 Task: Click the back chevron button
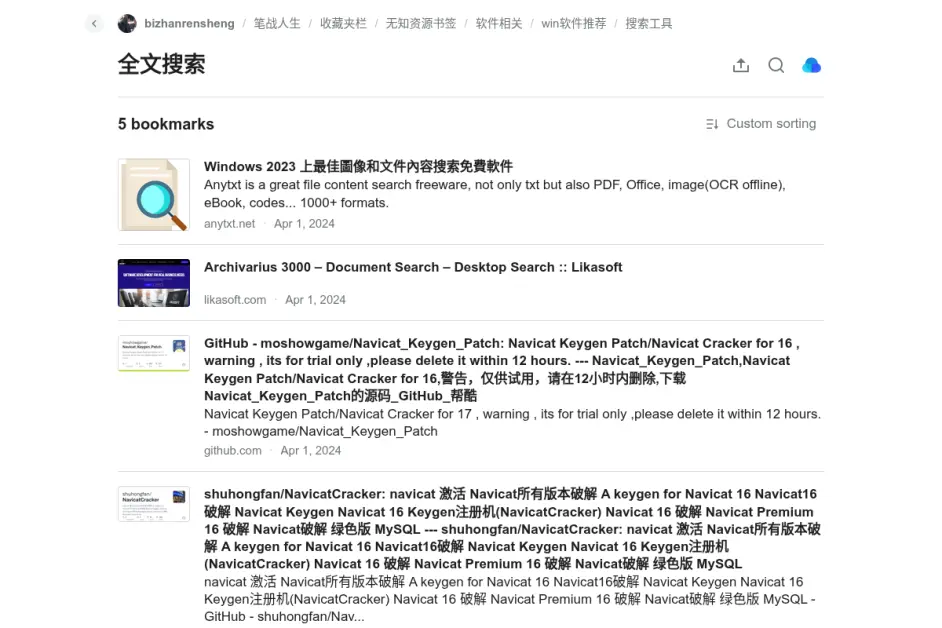point(94,23)
